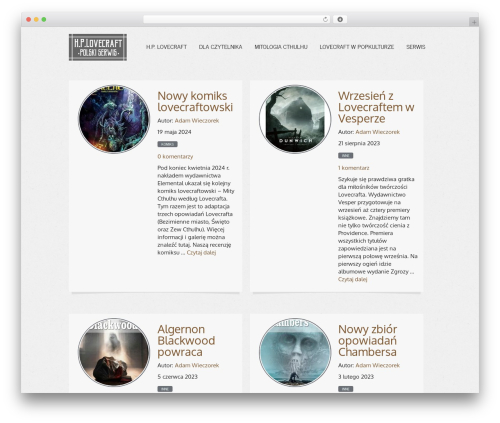Viewport: 500px width, 423px height.
Task: Click Czytaj dalej in the Nowy komiks post
Action: pyautogui.click(x=201, y=252)
